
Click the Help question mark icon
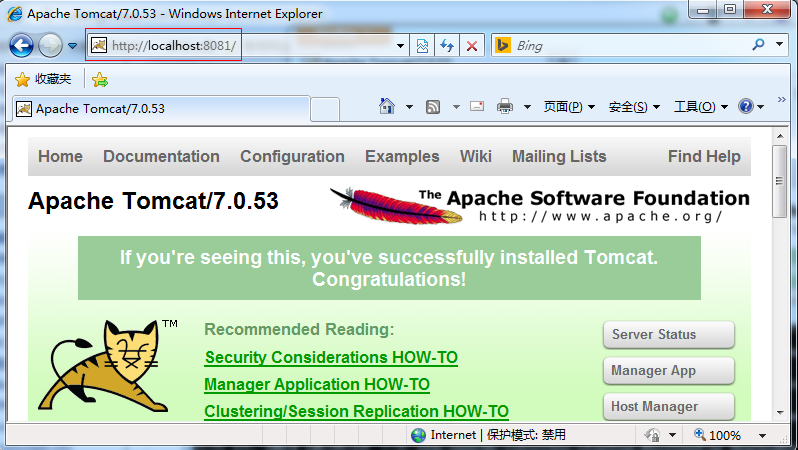click(x=746, y=106)
